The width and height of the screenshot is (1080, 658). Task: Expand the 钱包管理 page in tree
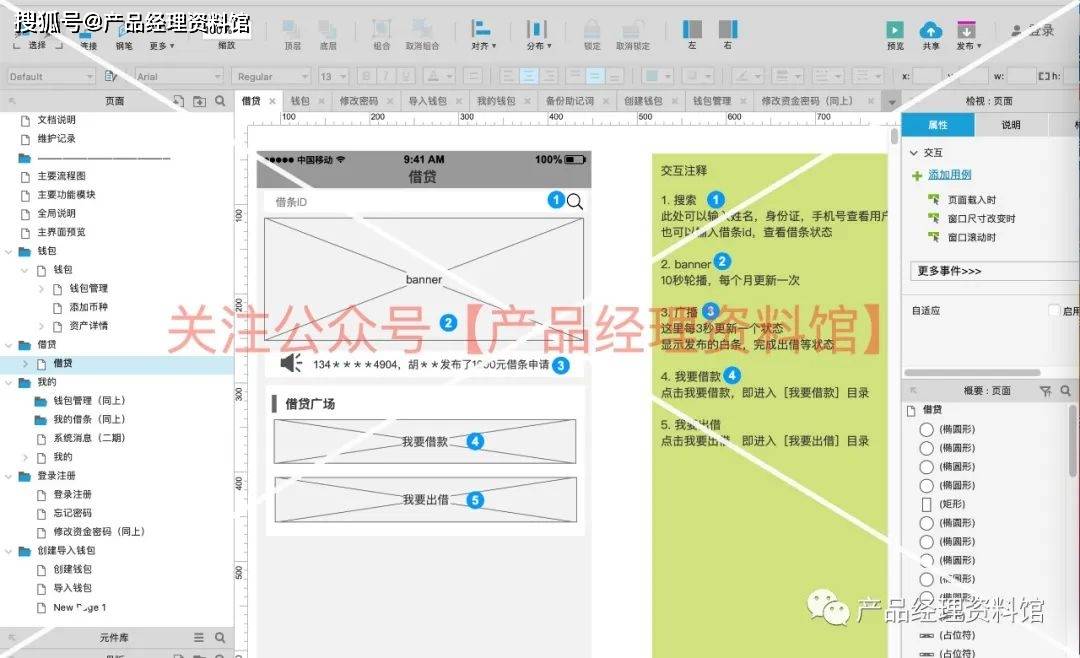pos(41,288)
